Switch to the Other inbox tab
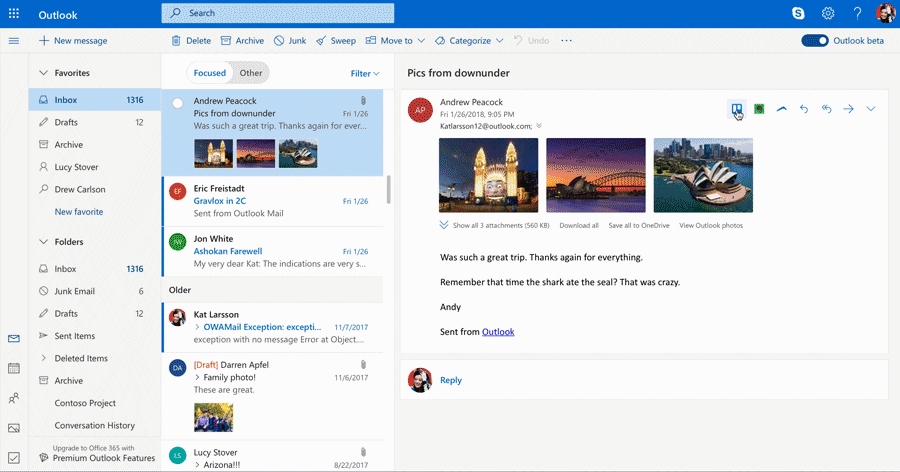Image resolution: width=900 pixels, height=472 pixels. (x=251, y=73)
